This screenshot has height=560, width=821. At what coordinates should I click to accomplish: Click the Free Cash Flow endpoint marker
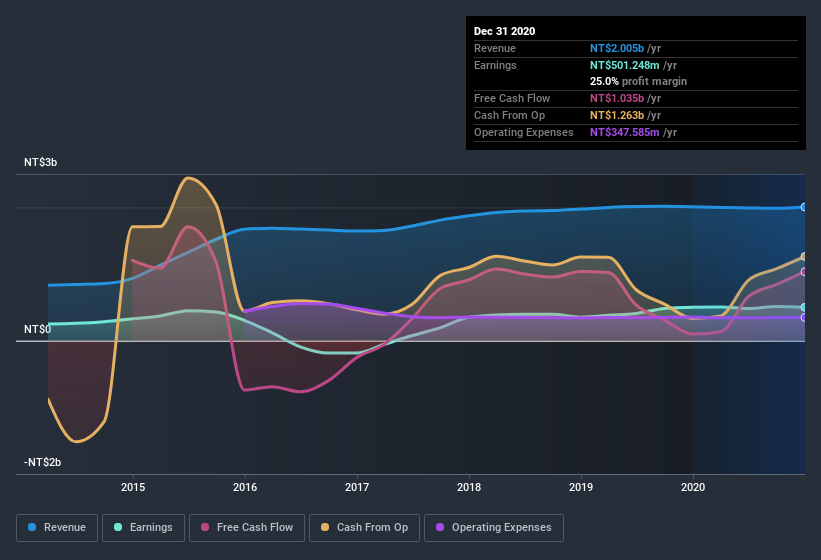click(x=804, y=272)
